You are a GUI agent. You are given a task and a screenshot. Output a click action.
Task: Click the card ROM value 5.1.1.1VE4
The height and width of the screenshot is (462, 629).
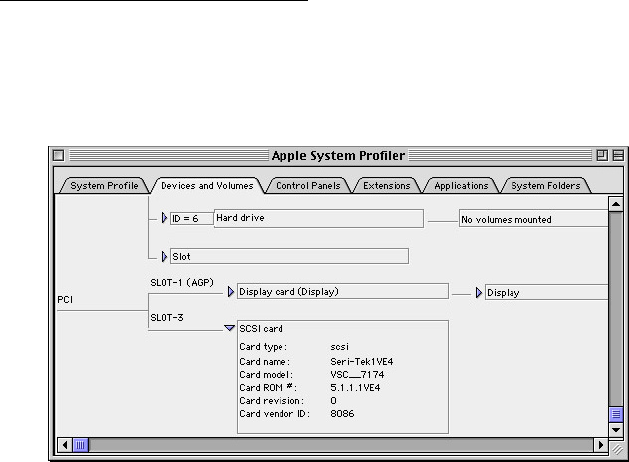point(355,388)
